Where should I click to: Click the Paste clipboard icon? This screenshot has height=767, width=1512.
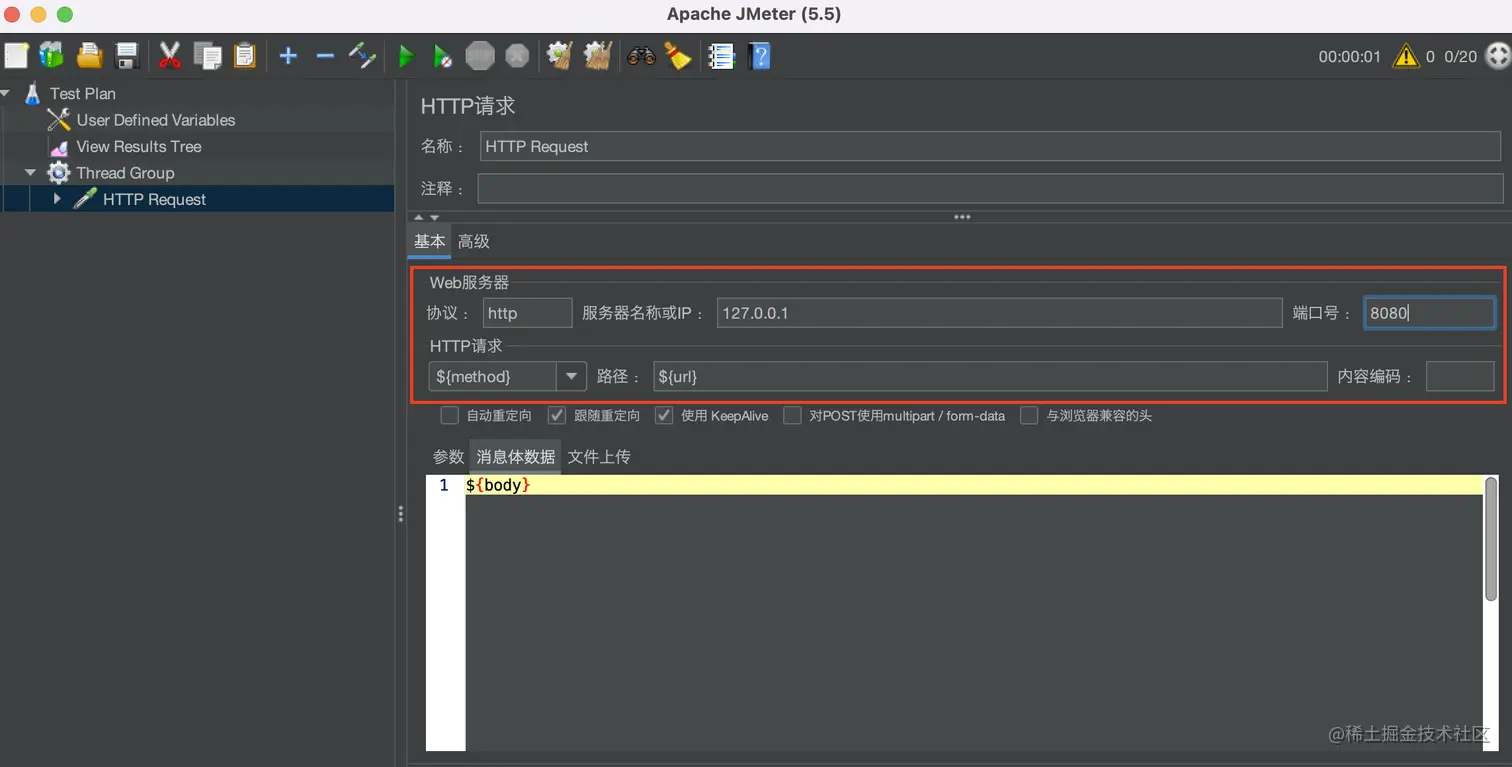click(x=244, y=56)
